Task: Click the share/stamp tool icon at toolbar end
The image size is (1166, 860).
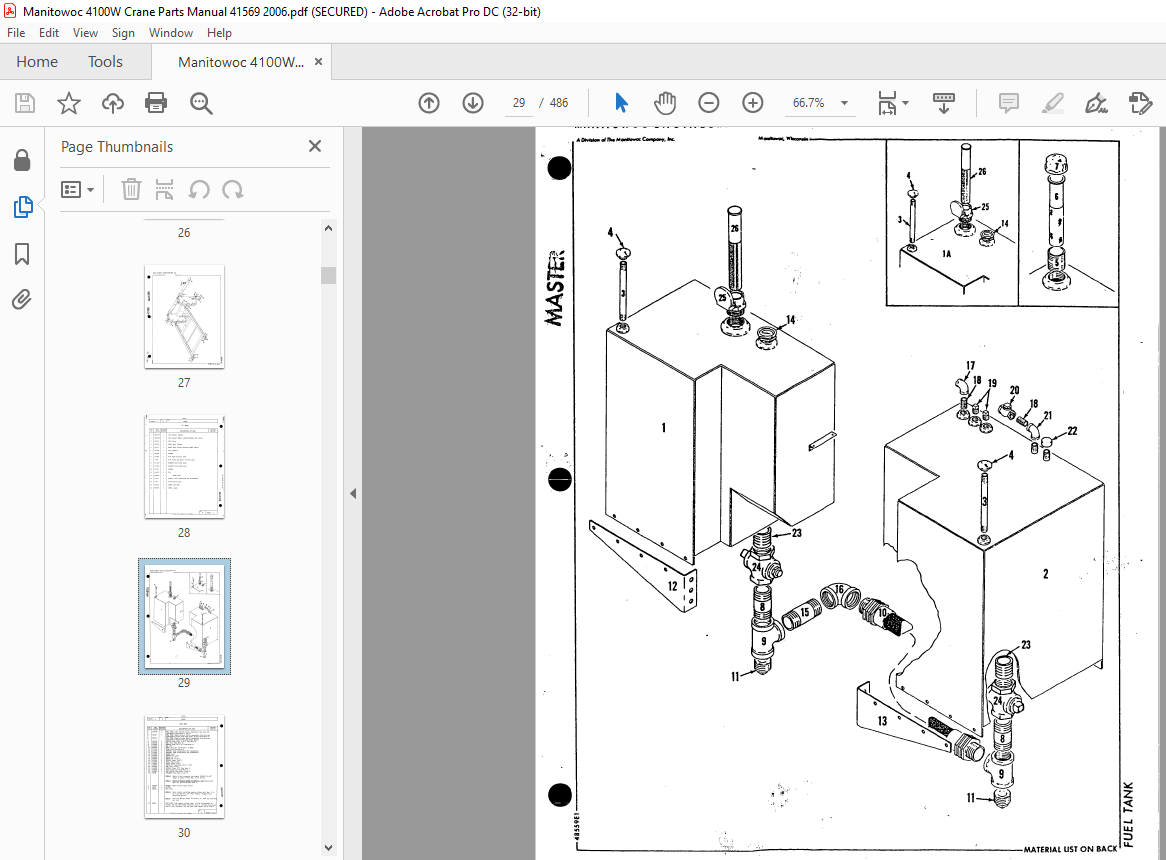Action: (1140, 103)
